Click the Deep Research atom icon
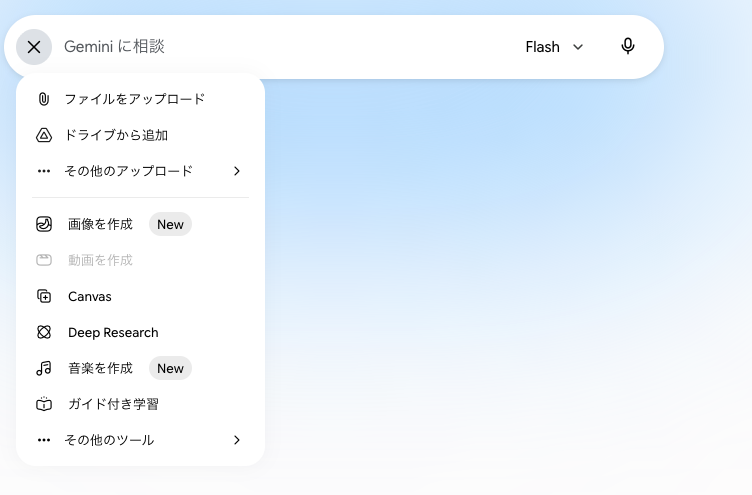Screen dimensions: 752x495 (x=44, y=332)
